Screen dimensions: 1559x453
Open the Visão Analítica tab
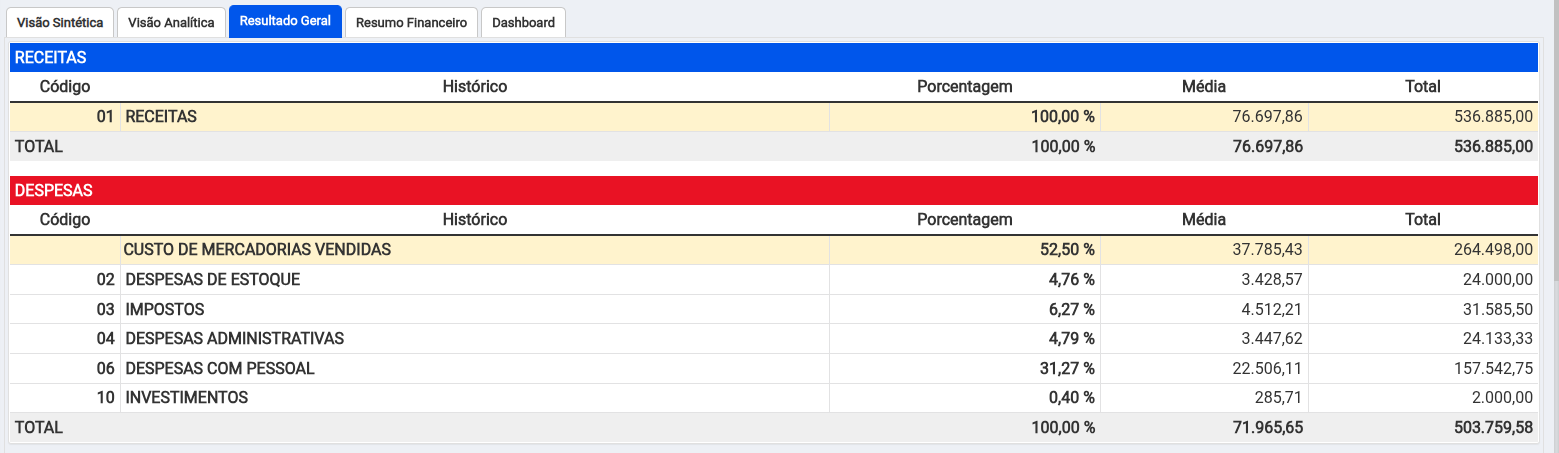click(171, 22)
